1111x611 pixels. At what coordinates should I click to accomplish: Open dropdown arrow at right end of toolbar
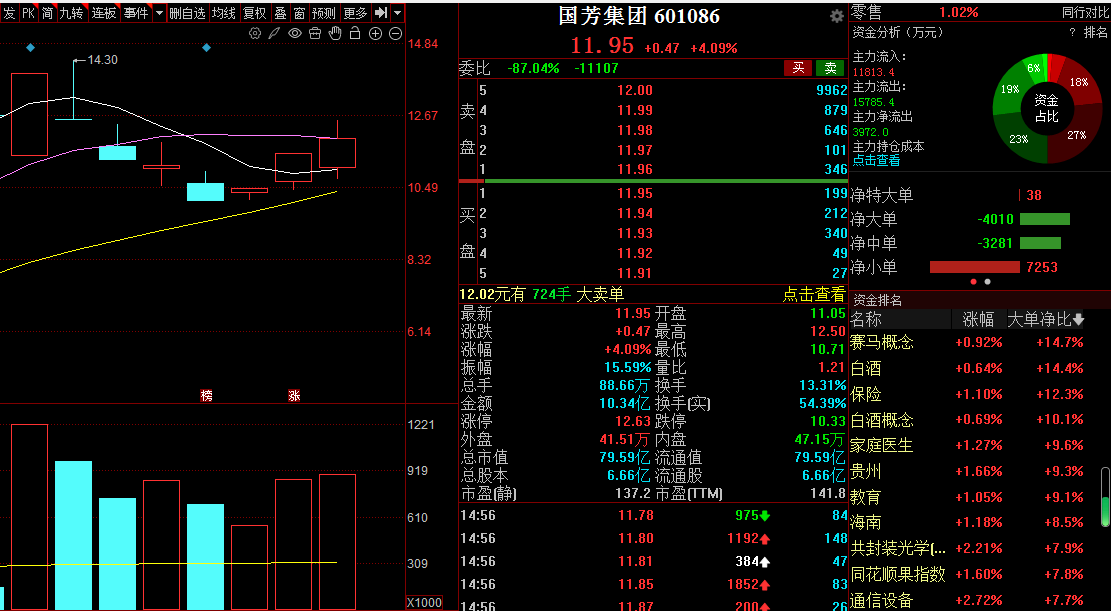tap(397, 13)
